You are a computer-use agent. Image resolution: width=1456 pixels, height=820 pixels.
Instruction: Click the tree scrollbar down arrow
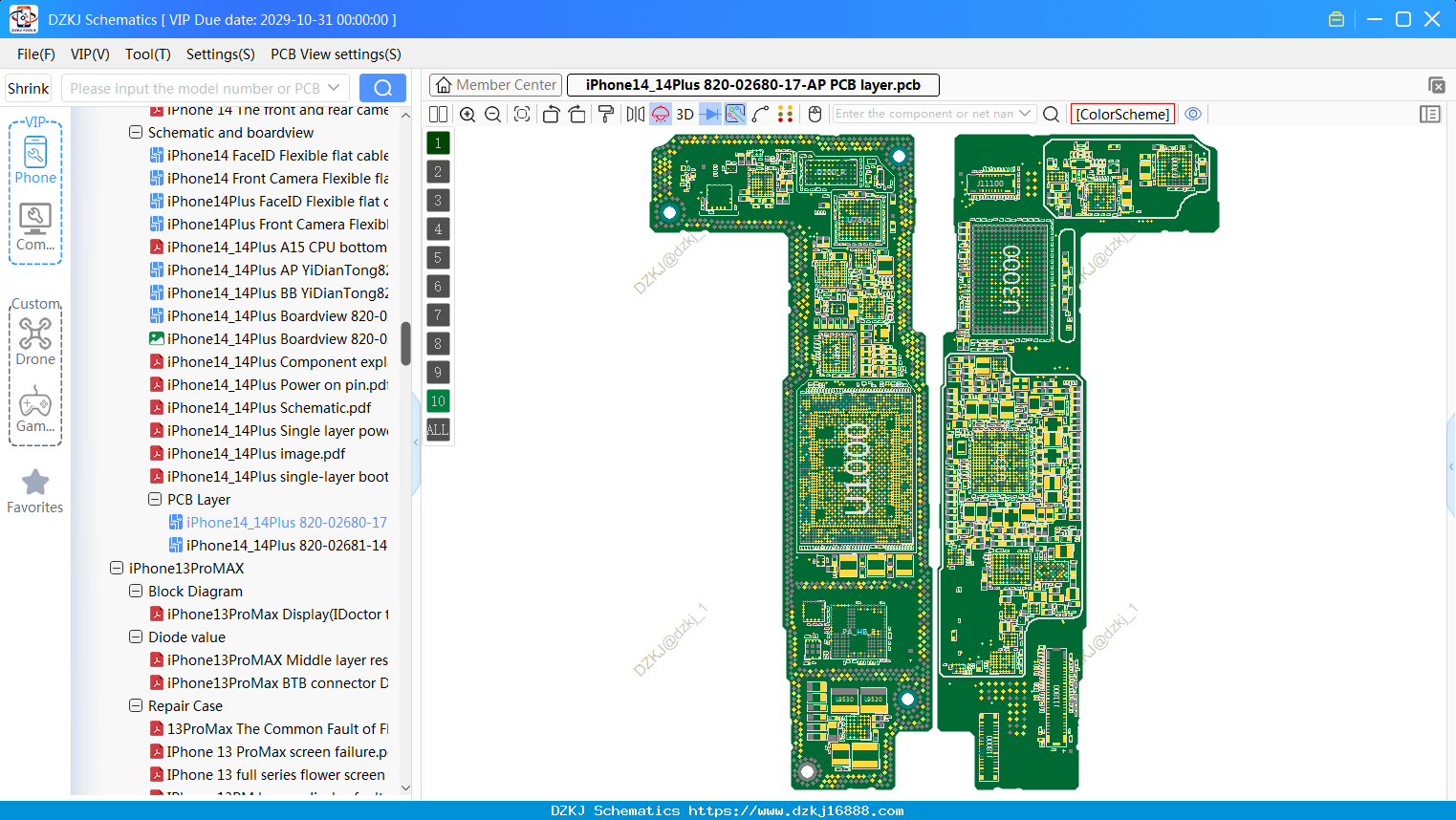tap(405, 788)
